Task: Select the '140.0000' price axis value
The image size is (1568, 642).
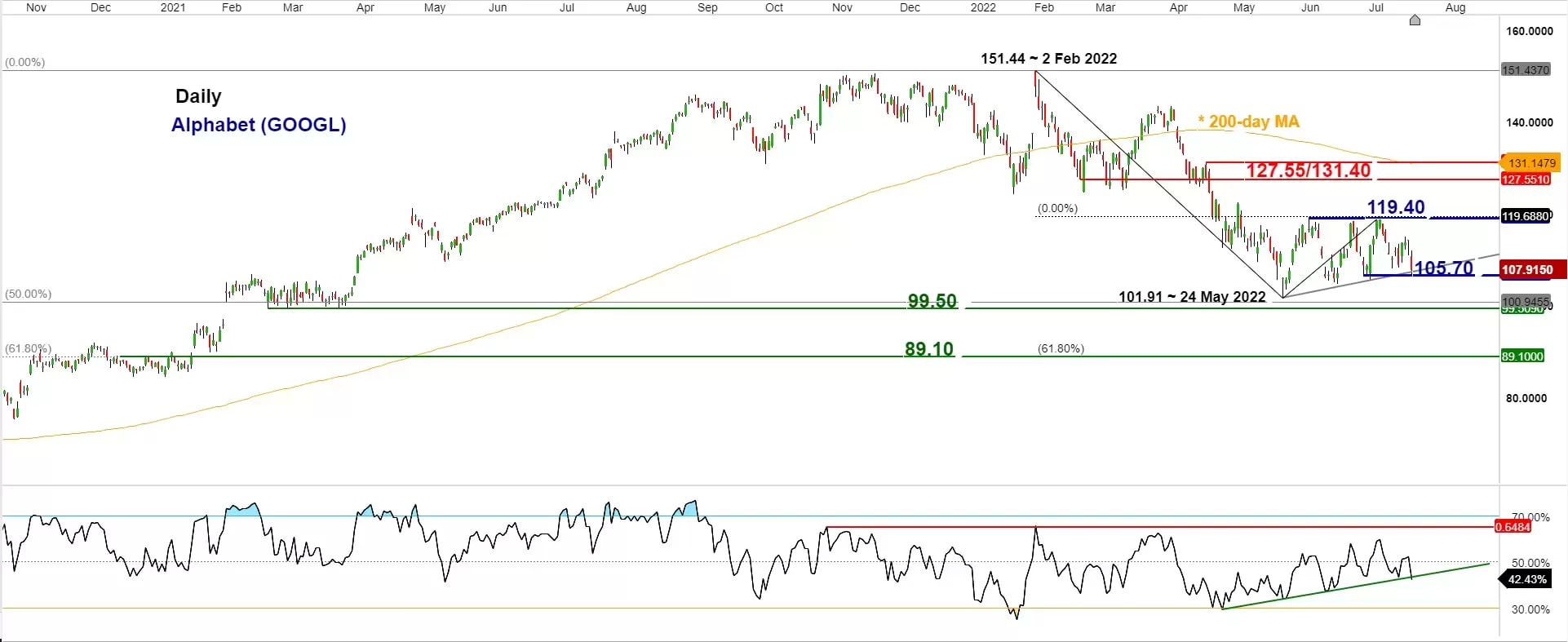Action: pos(1530,122)
